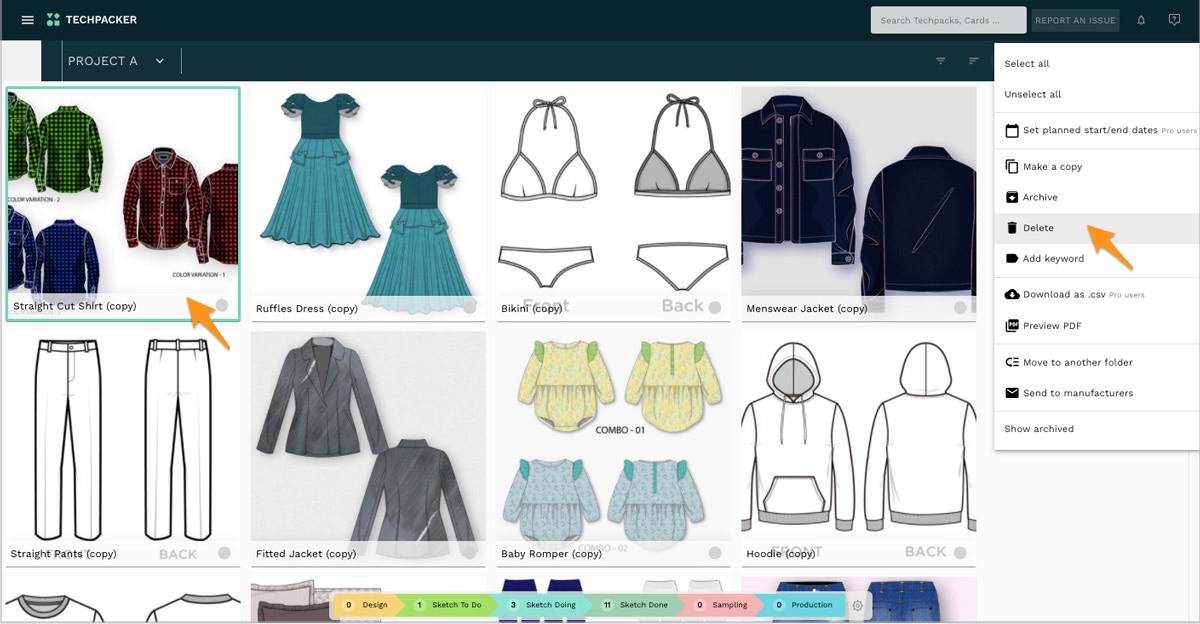Click the copy icon beside Make a copy
1200x624 pixels.
1012,166
